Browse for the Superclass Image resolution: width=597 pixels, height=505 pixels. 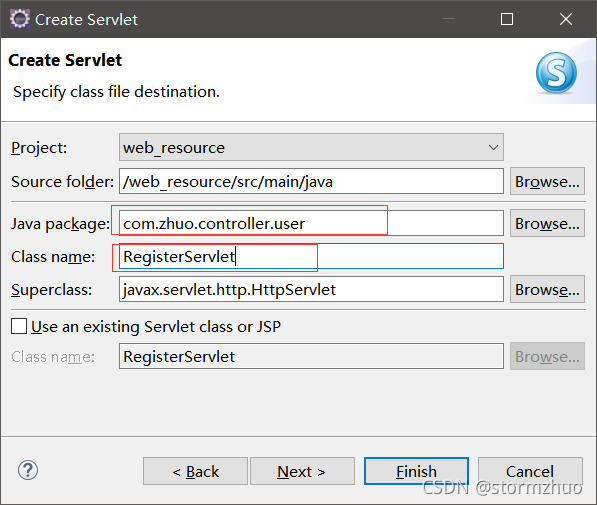click(x=547, y=289)
